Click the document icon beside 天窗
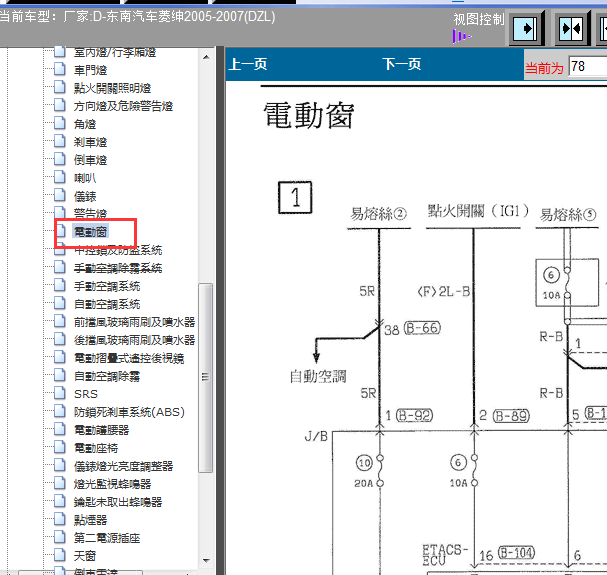This screenshot has height=575, width=607. [60, 555]
